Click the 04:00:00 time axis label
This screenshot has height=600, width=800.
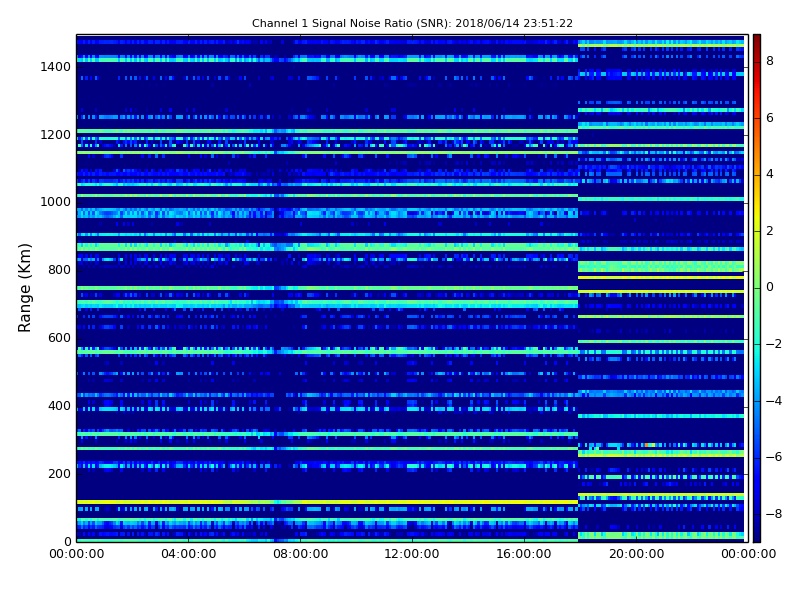click(189, 554)
